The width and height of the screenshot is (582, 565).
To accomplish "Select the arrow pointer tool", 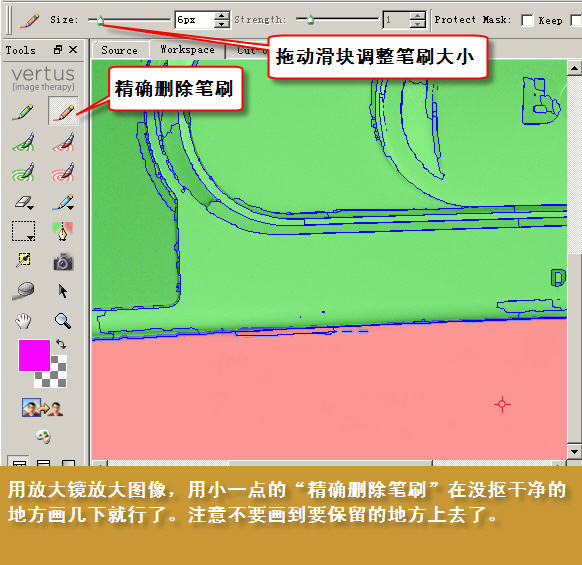I will [63, 291].
